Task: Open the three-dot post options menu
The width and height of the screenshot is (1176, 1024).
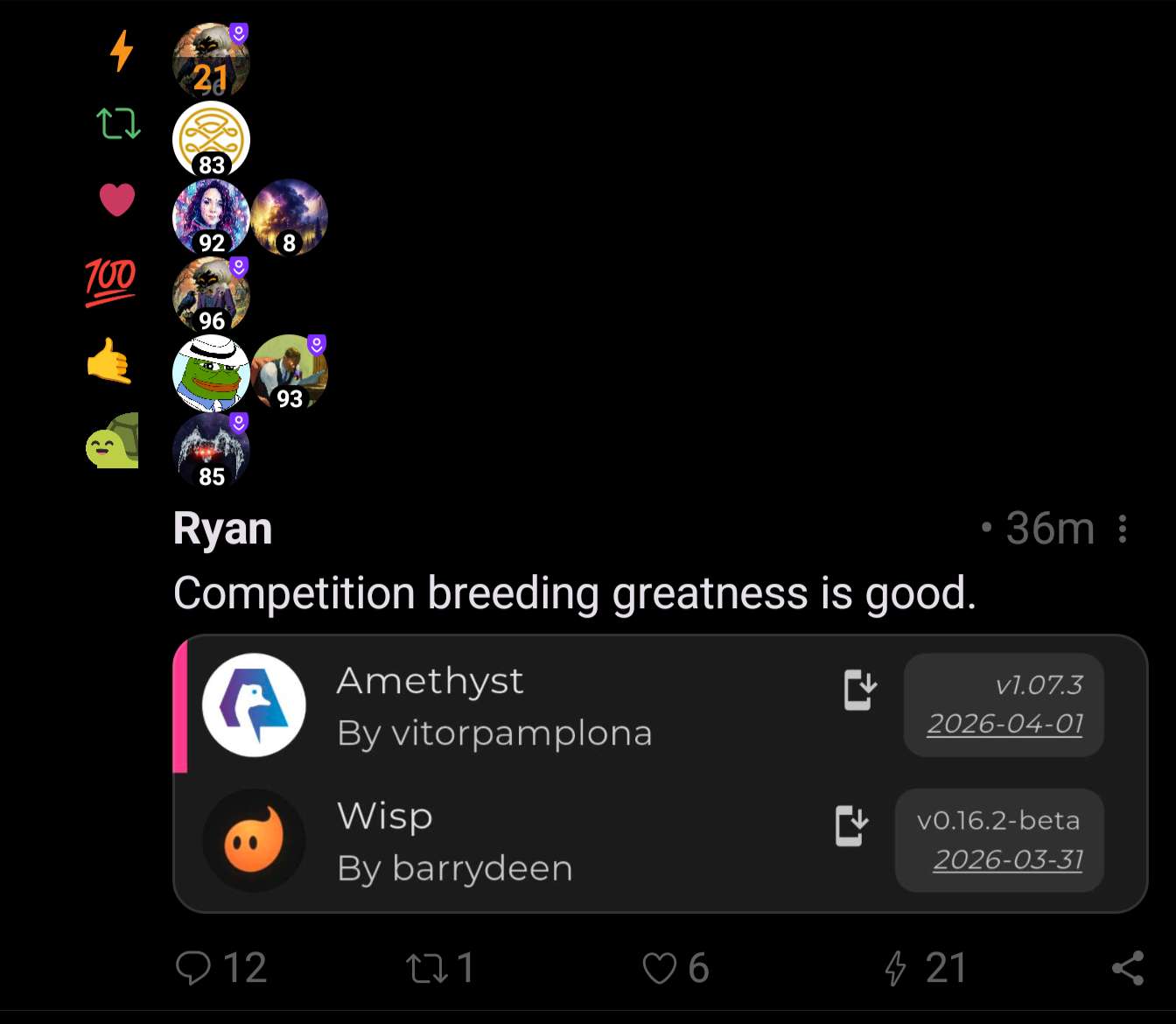Action: coord(1123,529)
